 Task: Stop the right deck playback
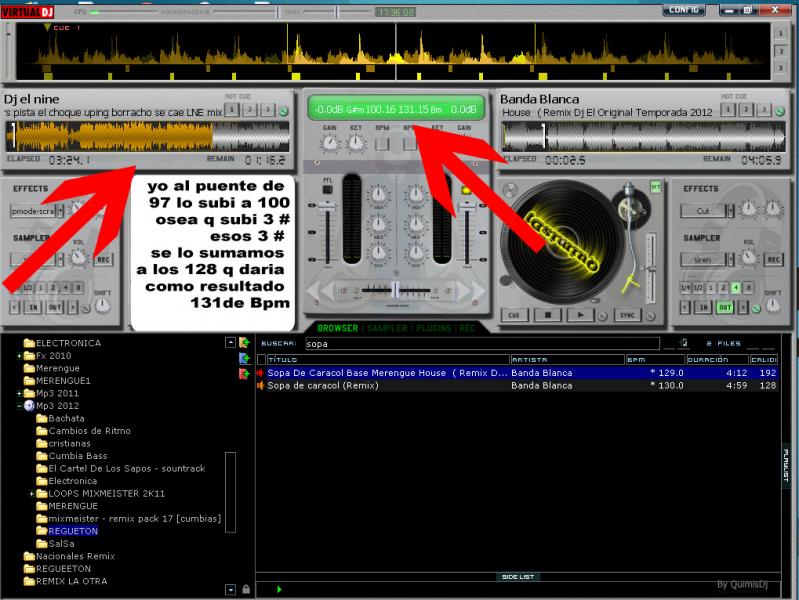coord(548,315)
